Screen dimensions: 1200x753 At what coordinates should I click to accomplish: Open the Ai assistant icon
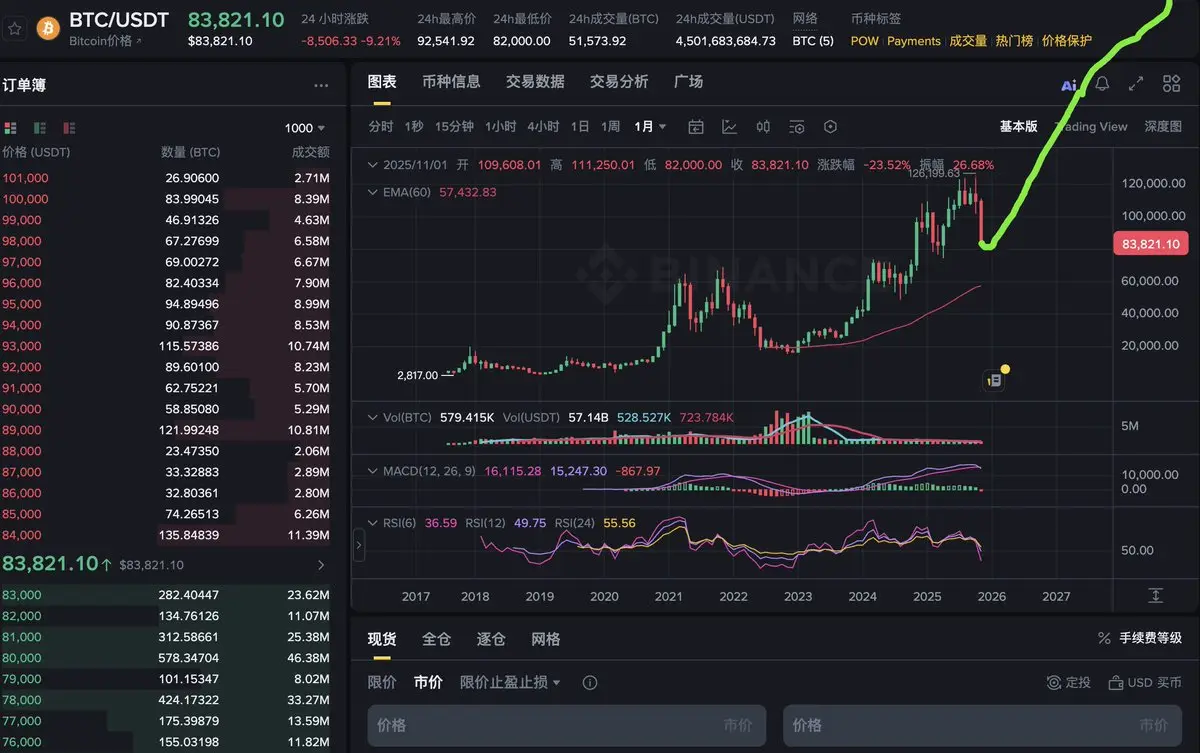tap(1069, 85)
